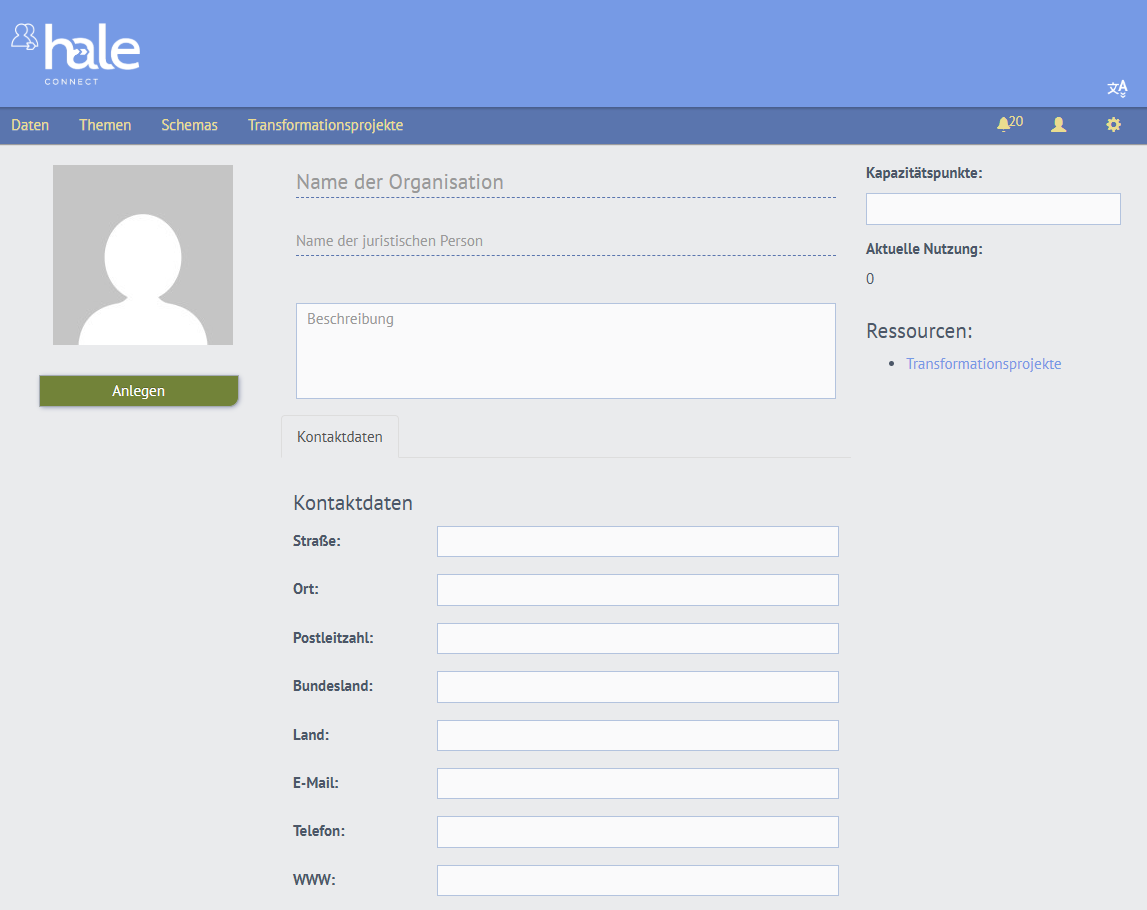This screenshot has height=910, width=1147.
Task: Click the Beschreibung text area
Action: [565, 350]
